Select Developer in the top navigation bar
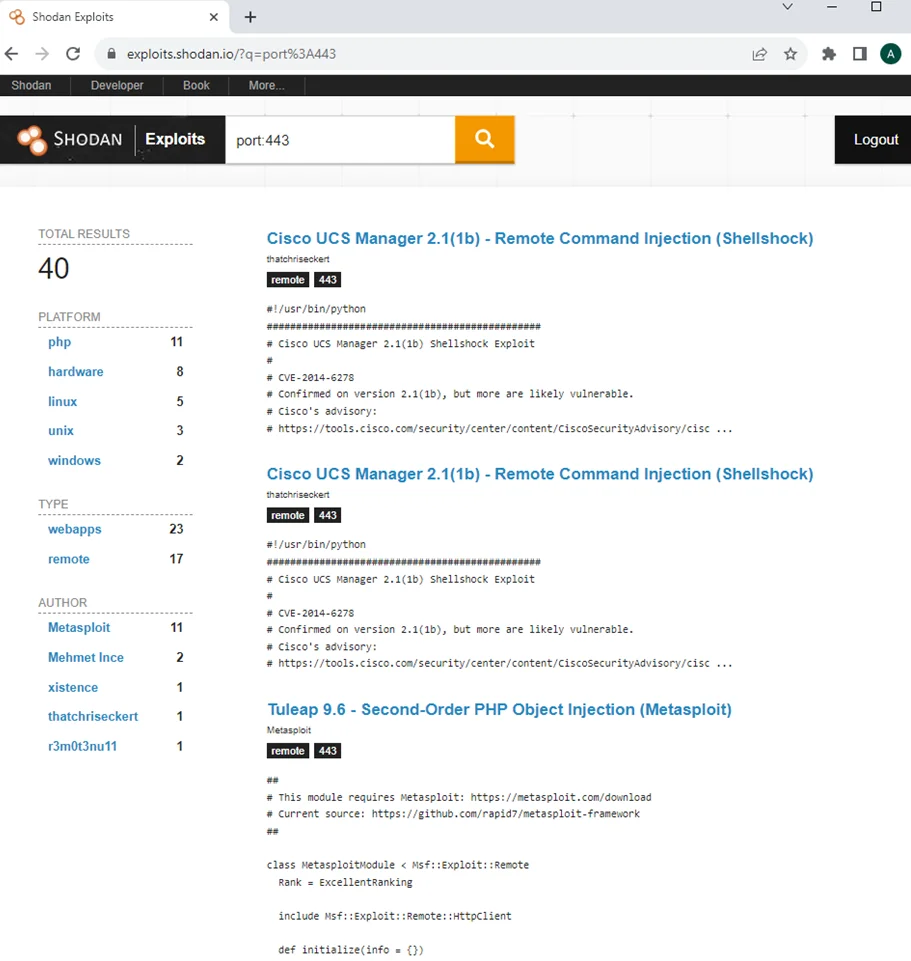 (116, 85)
